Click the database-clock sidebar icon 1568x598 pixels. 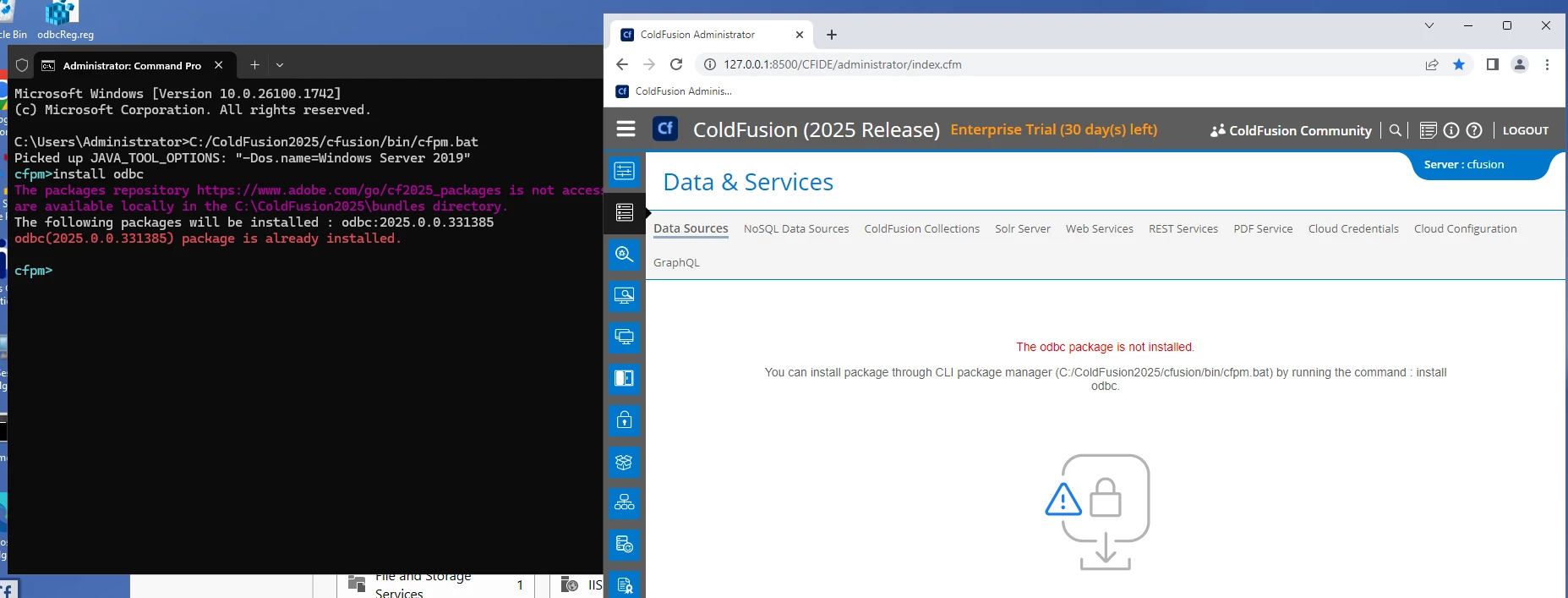click(x=624, y=545)
